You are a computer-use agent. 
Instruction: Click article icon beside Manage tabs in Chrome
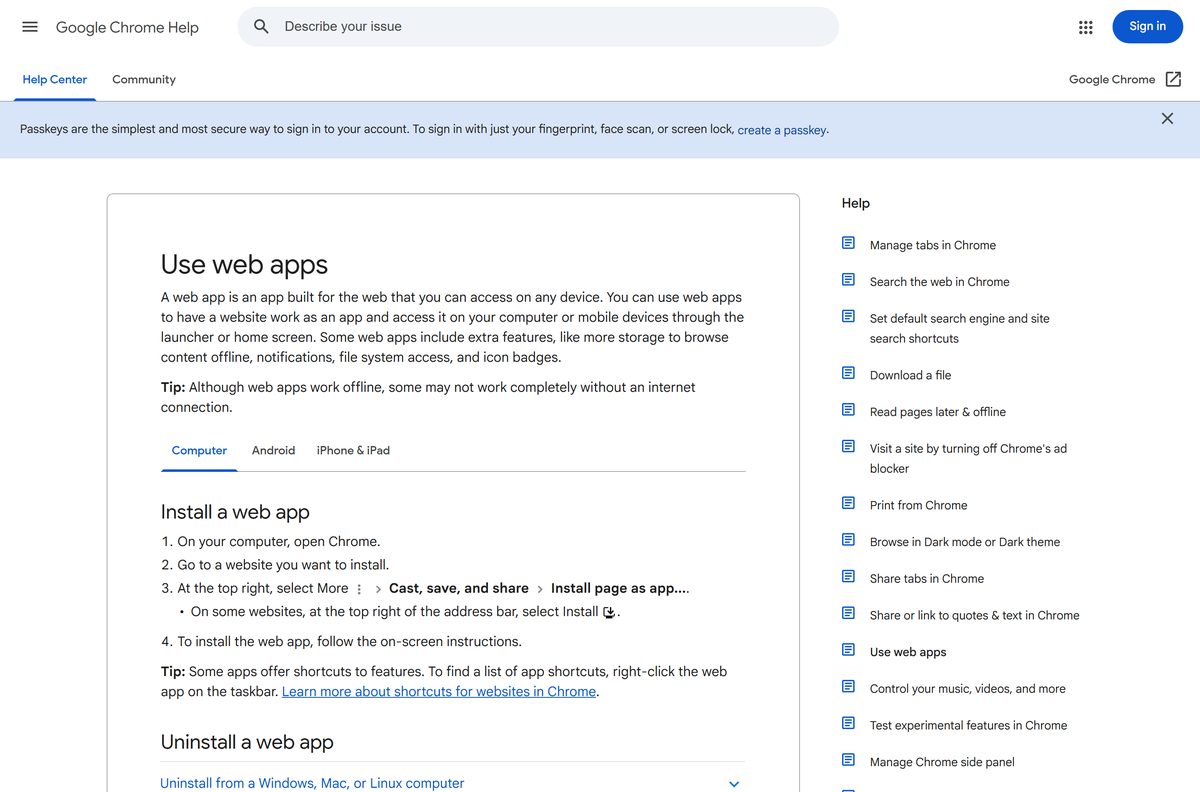click(848, 243)
